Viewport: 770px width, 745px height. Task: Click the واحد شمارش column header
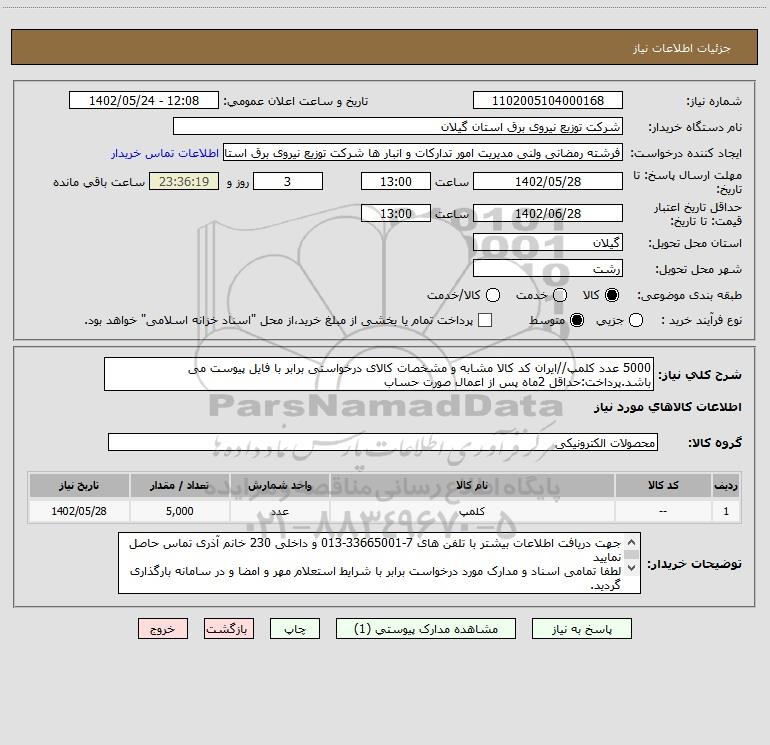[279, 485]
